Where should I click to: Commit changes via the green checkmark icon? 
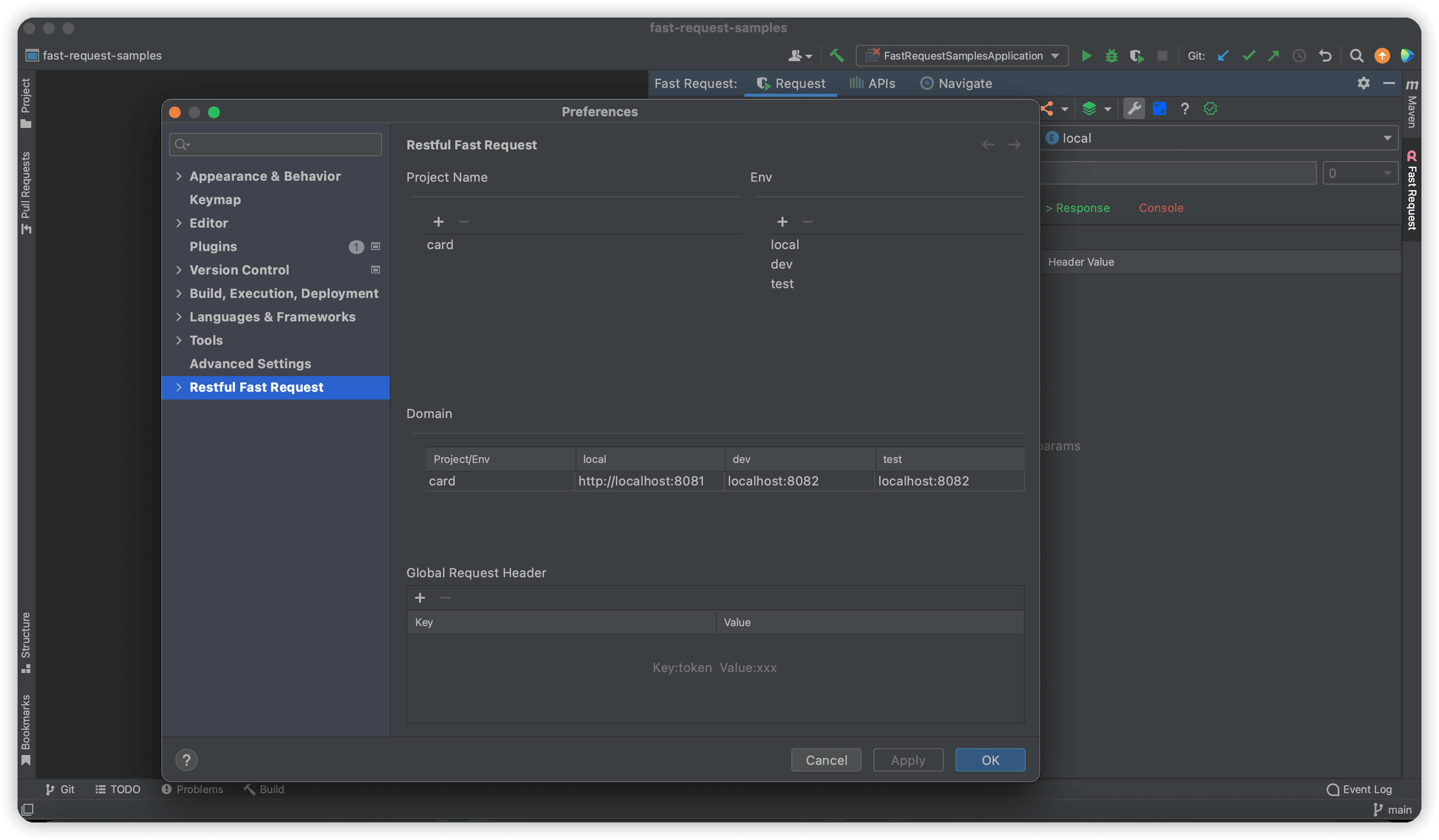coord(1249,55)
